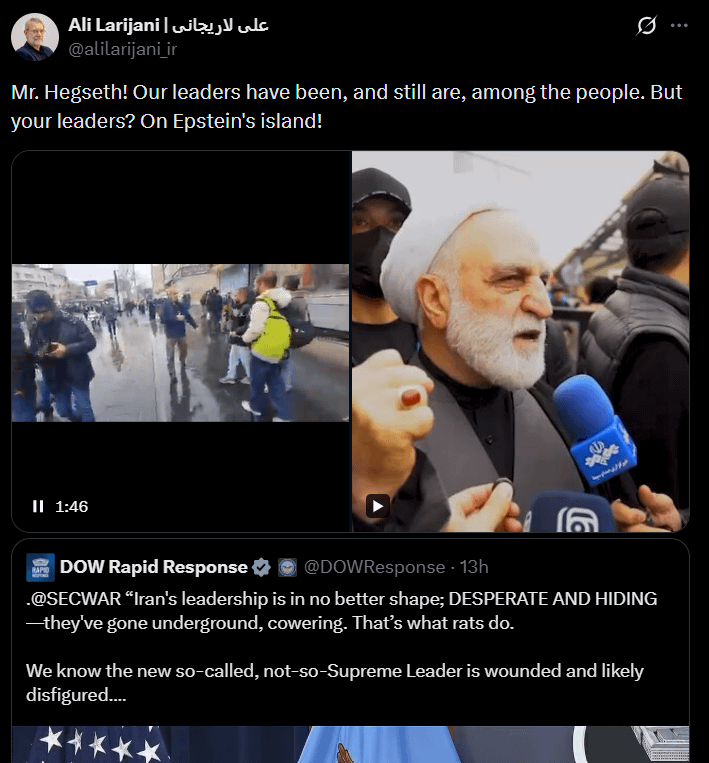Image resolution: width=709 pixels, height=763 pixels.
Task: Play the right video of the cleric
Action: pos(377,506)
